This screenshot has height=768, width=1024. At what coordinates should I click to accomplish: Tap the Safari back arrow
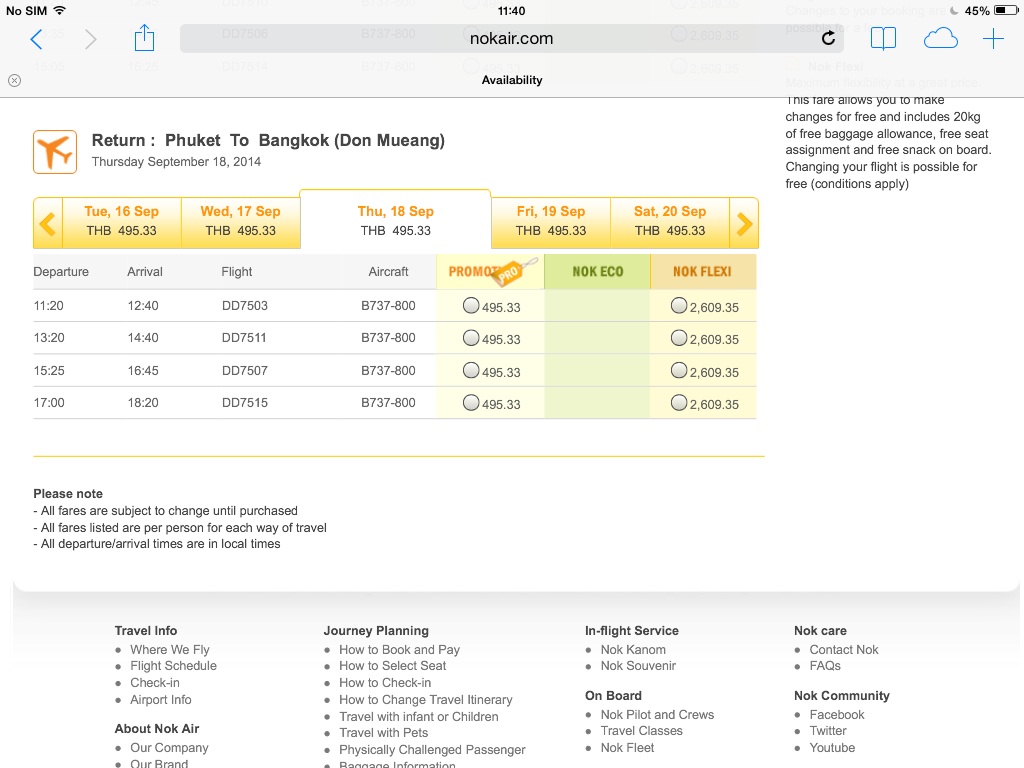(37, 39)
